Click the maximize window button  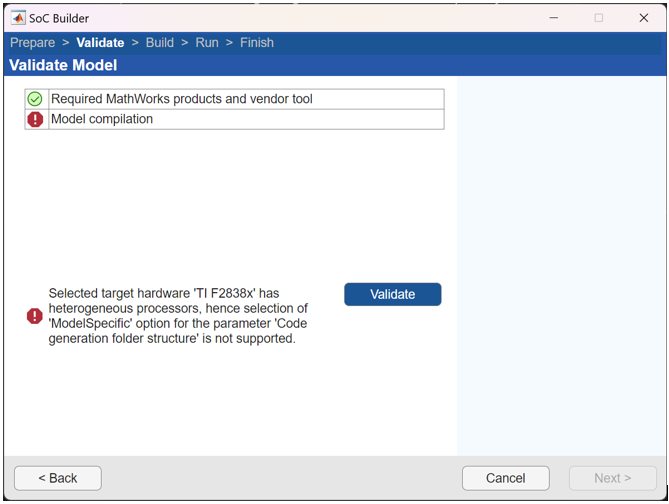point(599,18)
